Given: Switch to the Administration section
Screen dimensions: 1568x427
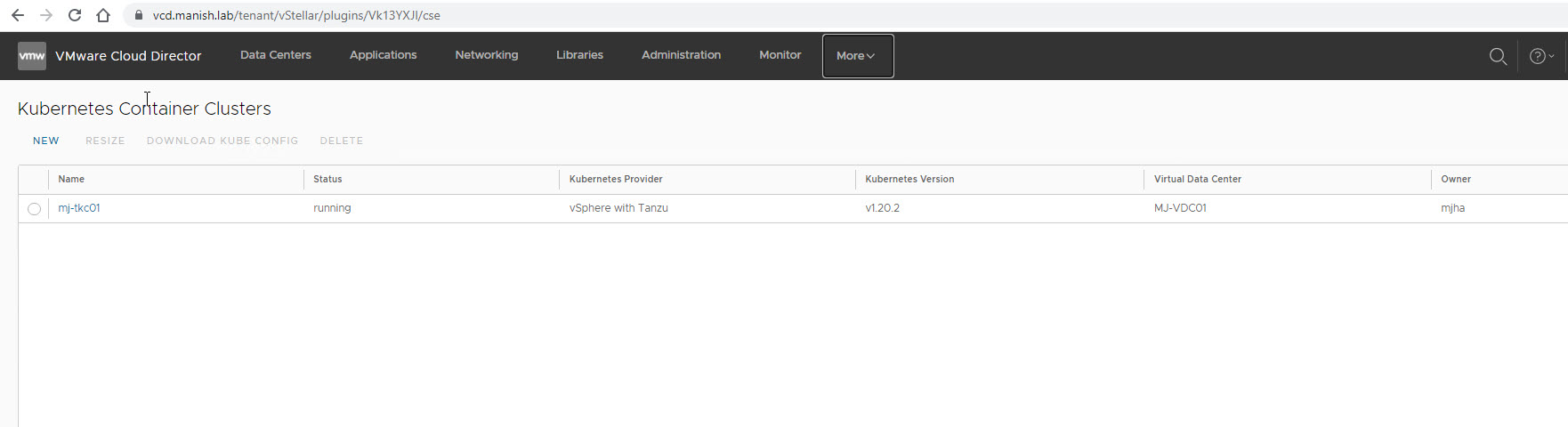Looking at the screenshot, I should [681, 55].
